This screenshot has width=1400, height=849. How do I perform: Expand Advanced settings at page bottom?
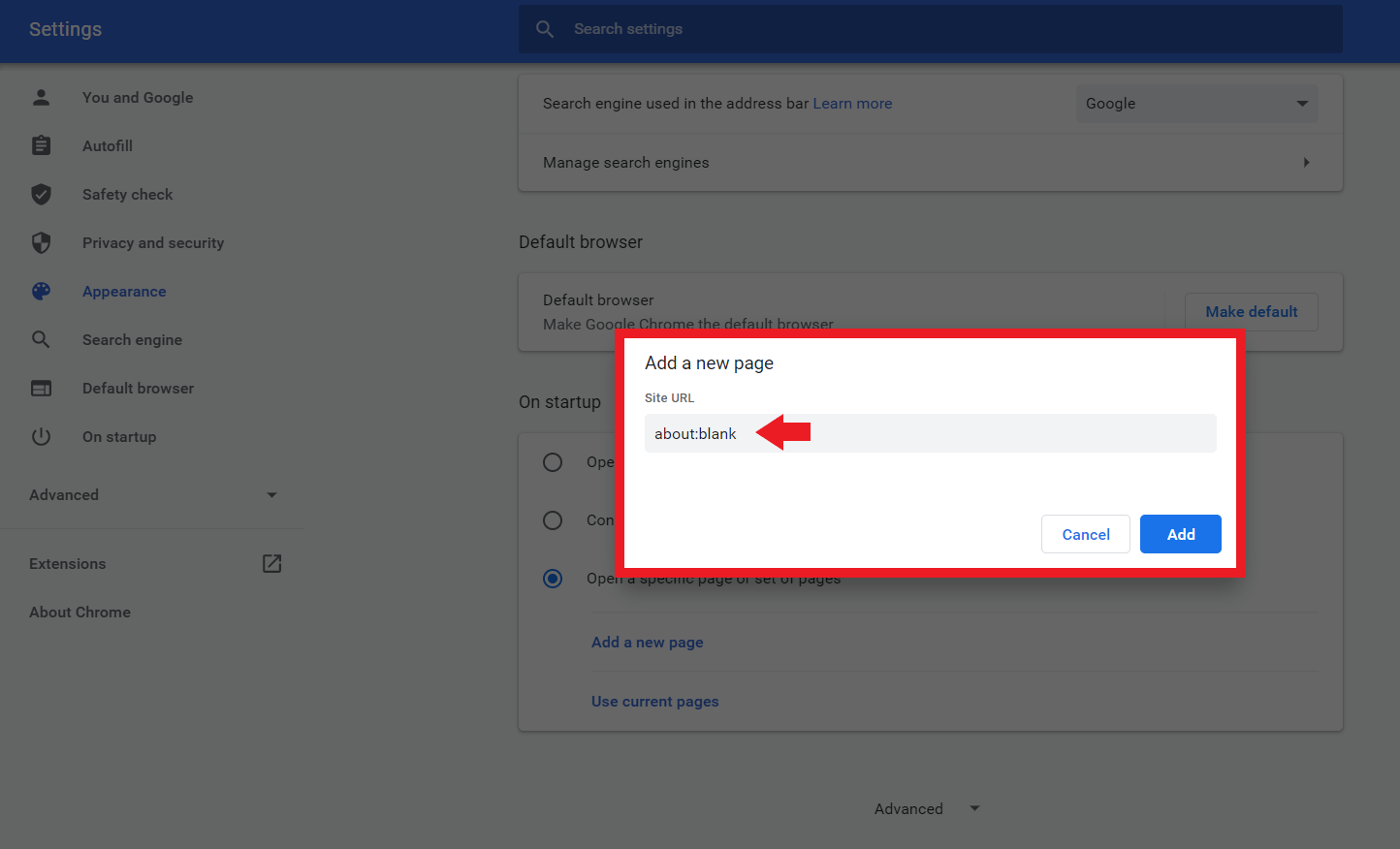point(927,808)
